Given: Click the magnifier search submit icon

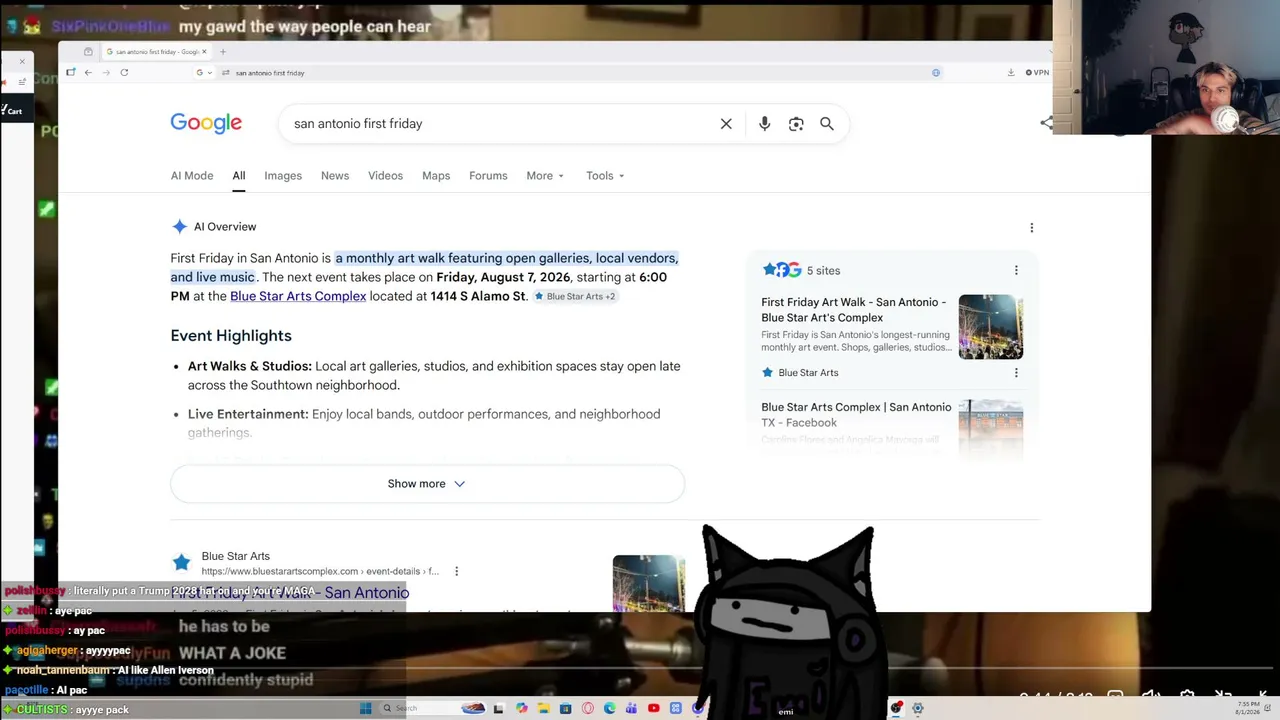Looking at the screenshot, I should [827, 124].
